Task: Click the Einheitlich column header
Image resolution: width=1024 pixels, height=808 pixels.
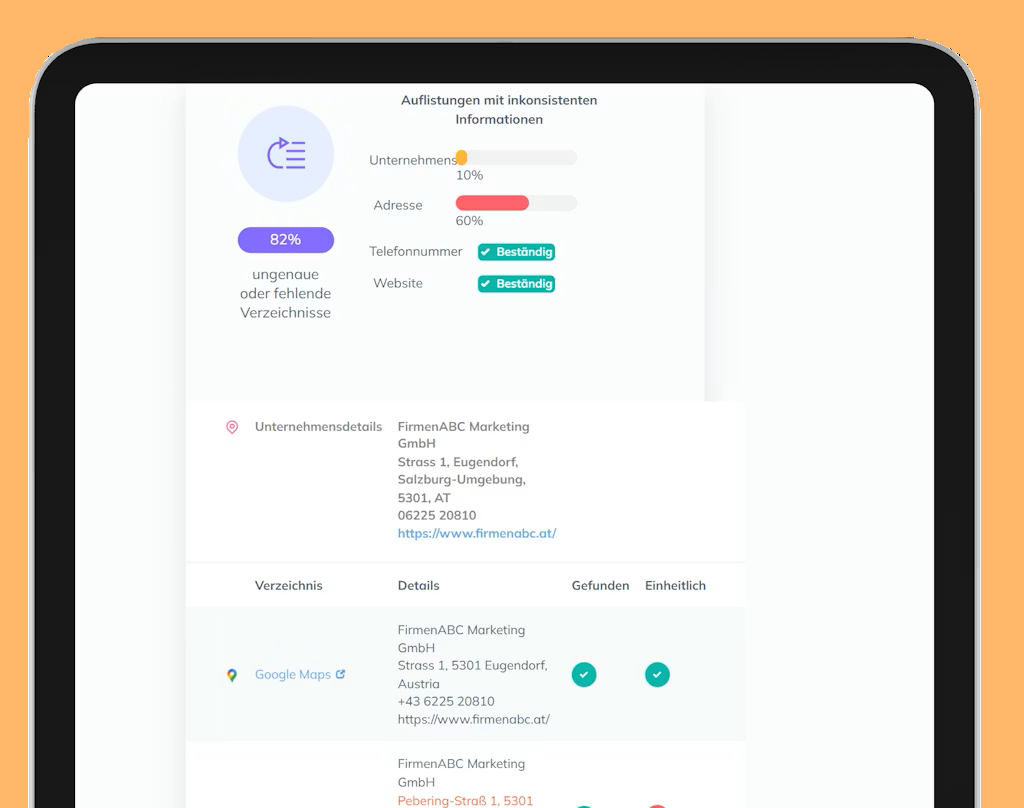Action: pos(675,586)
